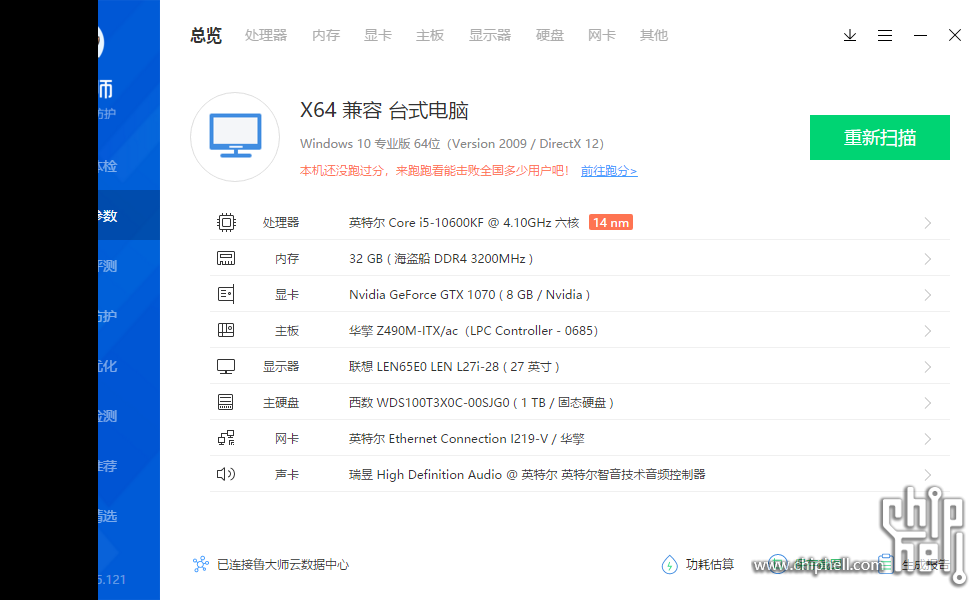This screenshot has height=600, width=980.
Task: Open the hamburger menu icon
Action: (x=884, y=36)
